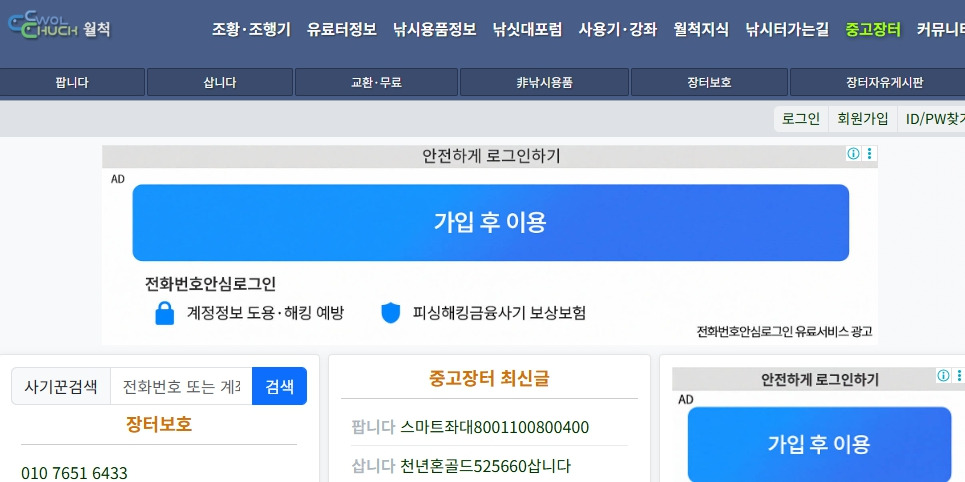Click the sidebar 안전하게 로그인하기 ad title
The width and height of the screenshot is (965, 482).
point(820,379)
